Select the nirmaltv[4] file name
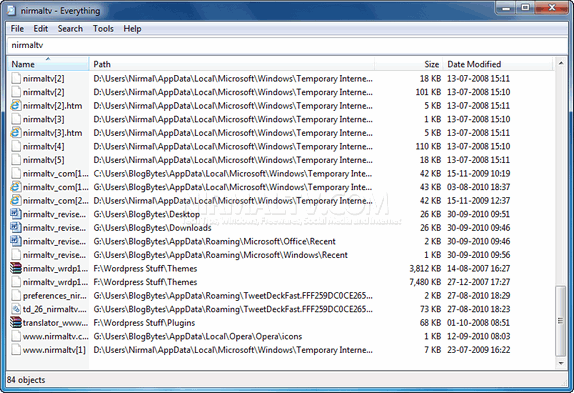 pyautogui.click(x=44, y=146)
